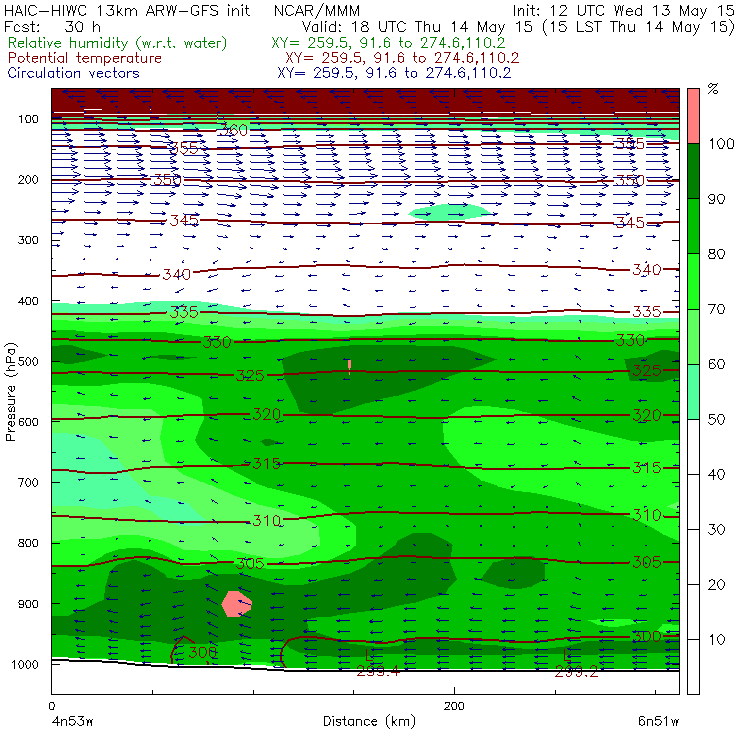Image resolution: width=740 pixels, height=740 pixels.
Task: Click the 'Distance (km)' axis label
Action: (369, 721)
